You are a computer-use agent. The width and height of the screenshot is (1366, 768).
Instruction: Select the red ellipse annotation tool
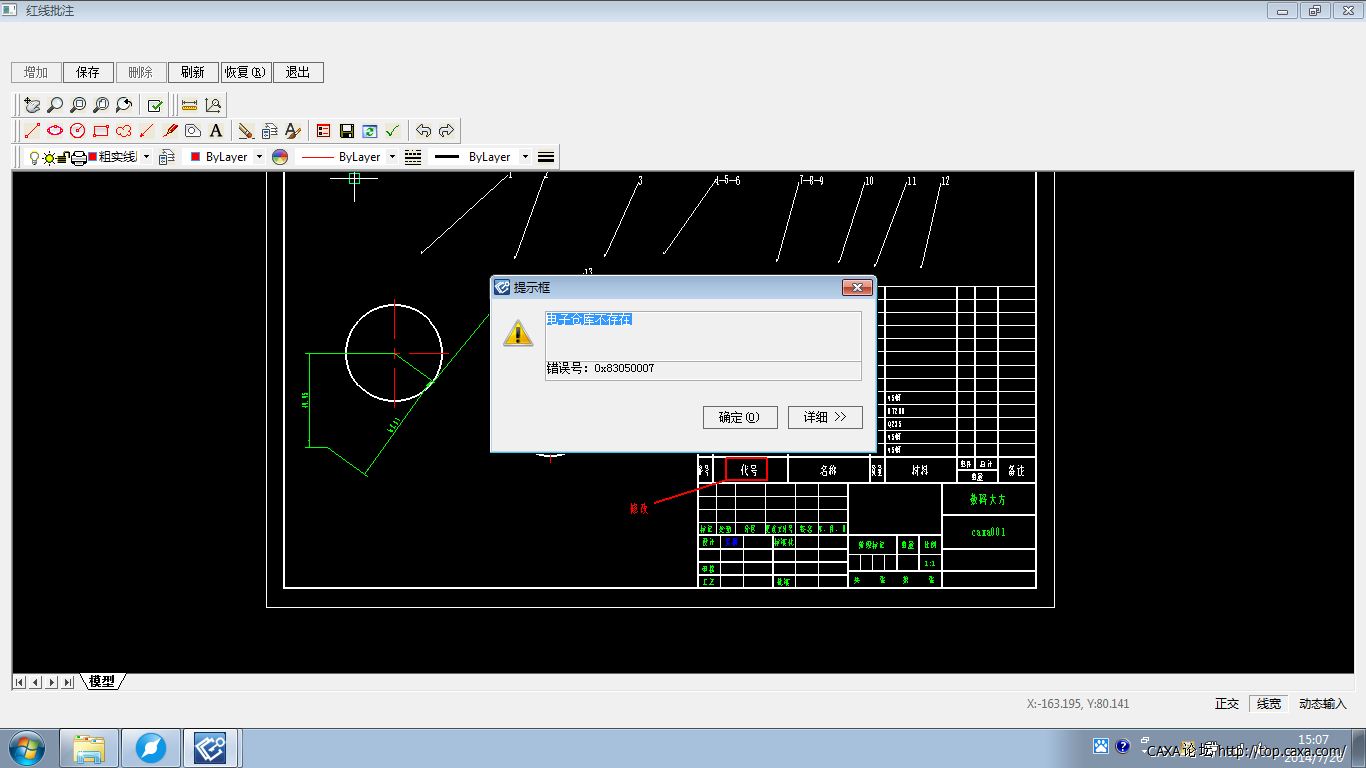pos(55,131)
